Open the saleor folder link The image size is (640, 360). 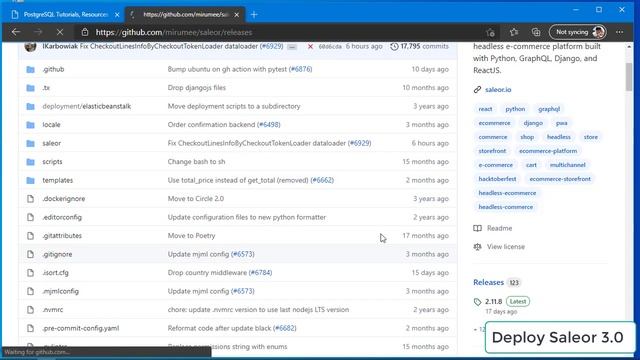click(51, 143)
